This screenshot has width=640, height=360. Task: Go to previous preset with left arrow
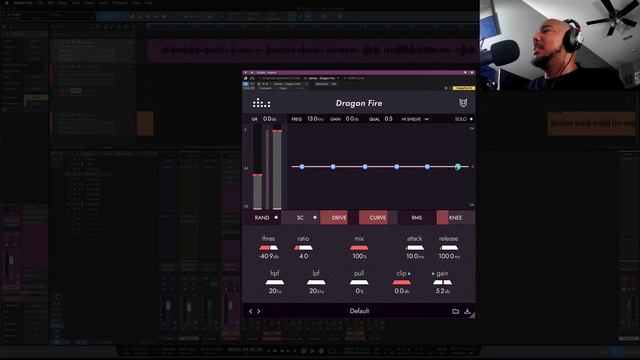(251, 311)
